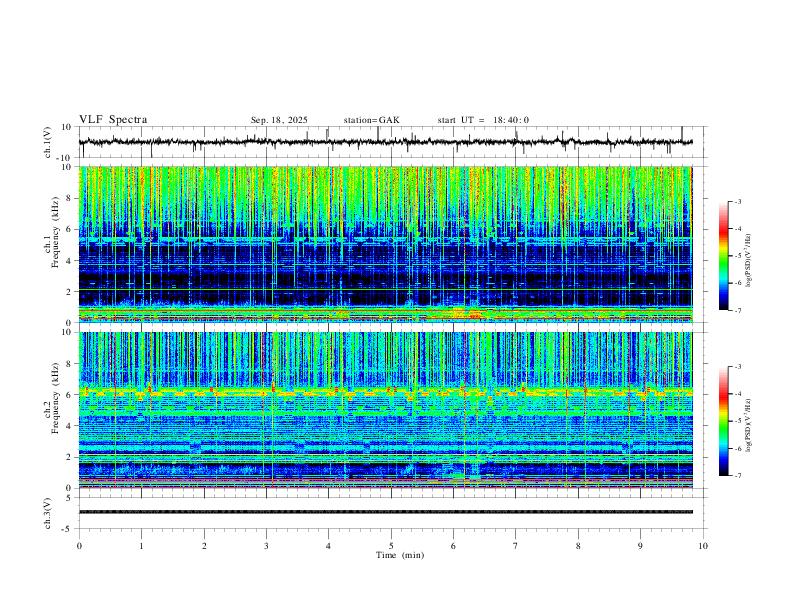Image resolution: width=792 pixels, height=612 pixels.
Task: Click the "VLF Spectra" plot title
Action: pos(113,120)
